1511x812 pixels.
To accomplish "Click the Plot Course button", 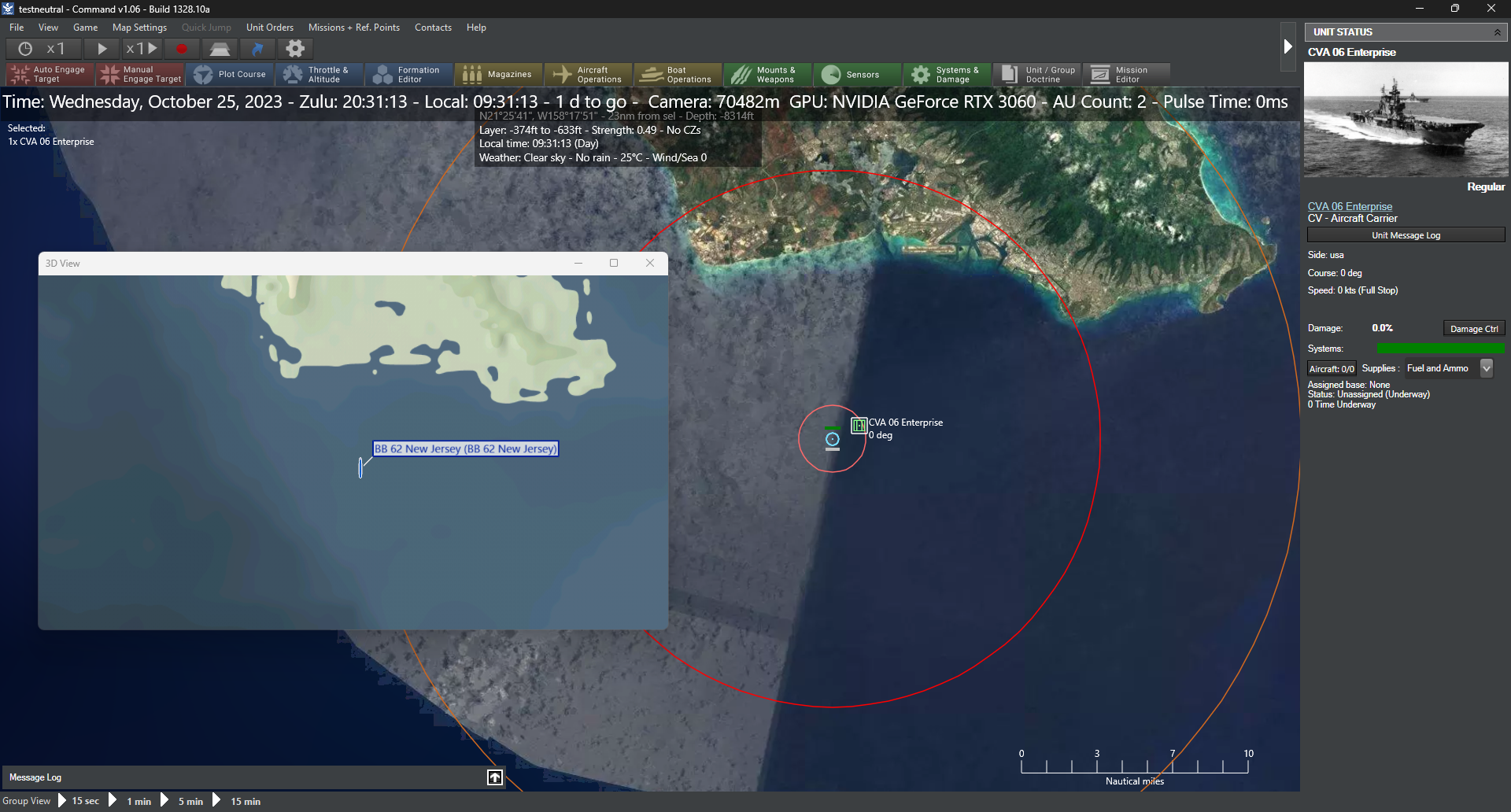I will click(x=230, y=75).
